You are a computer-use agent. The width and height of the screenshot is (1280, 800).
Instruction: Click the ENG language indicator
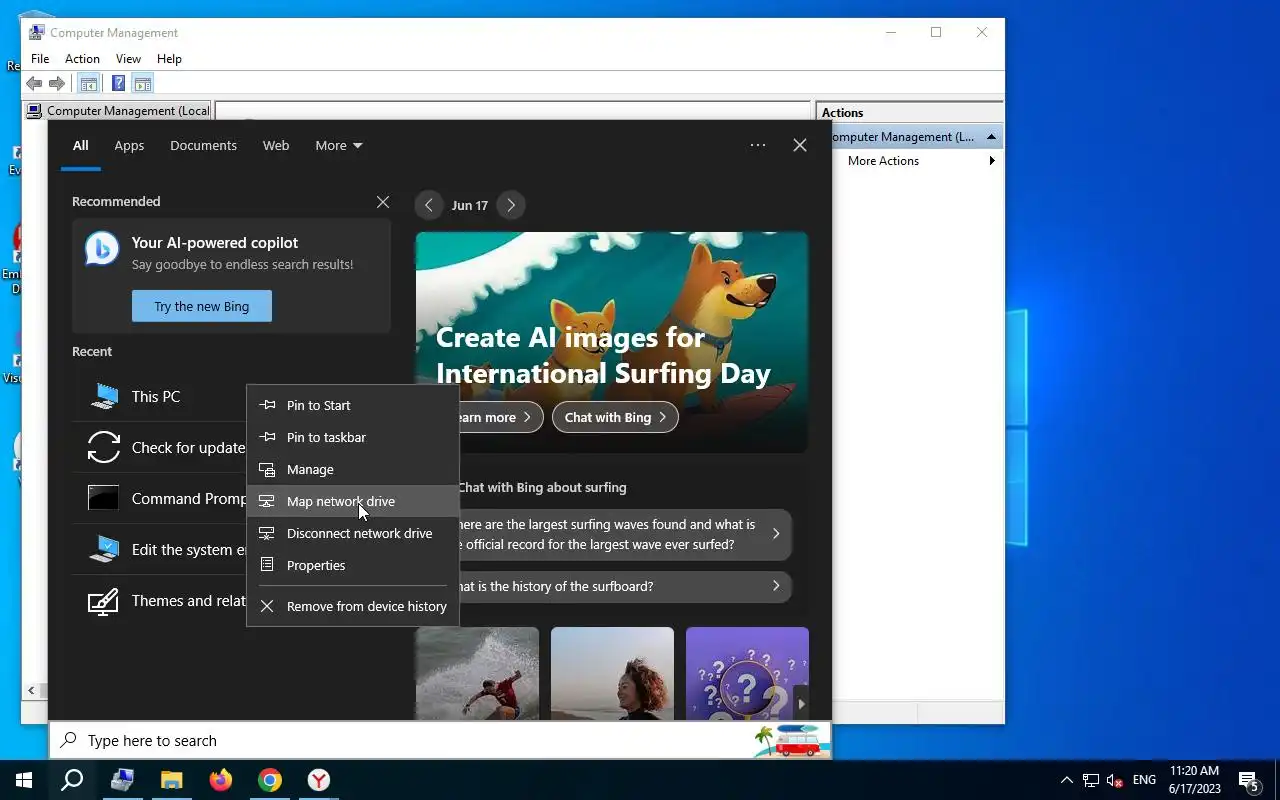[1144, 780]
